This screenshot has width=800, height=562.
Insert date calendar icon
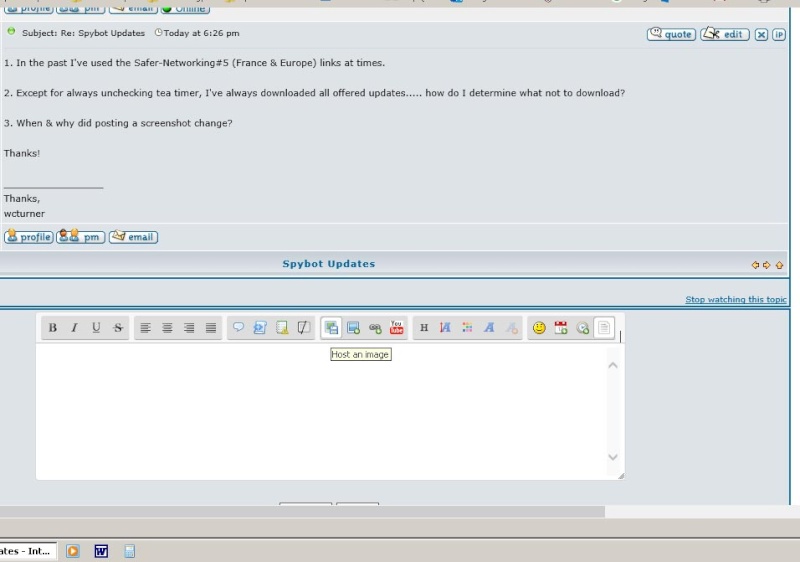click(x=561, y=328)
